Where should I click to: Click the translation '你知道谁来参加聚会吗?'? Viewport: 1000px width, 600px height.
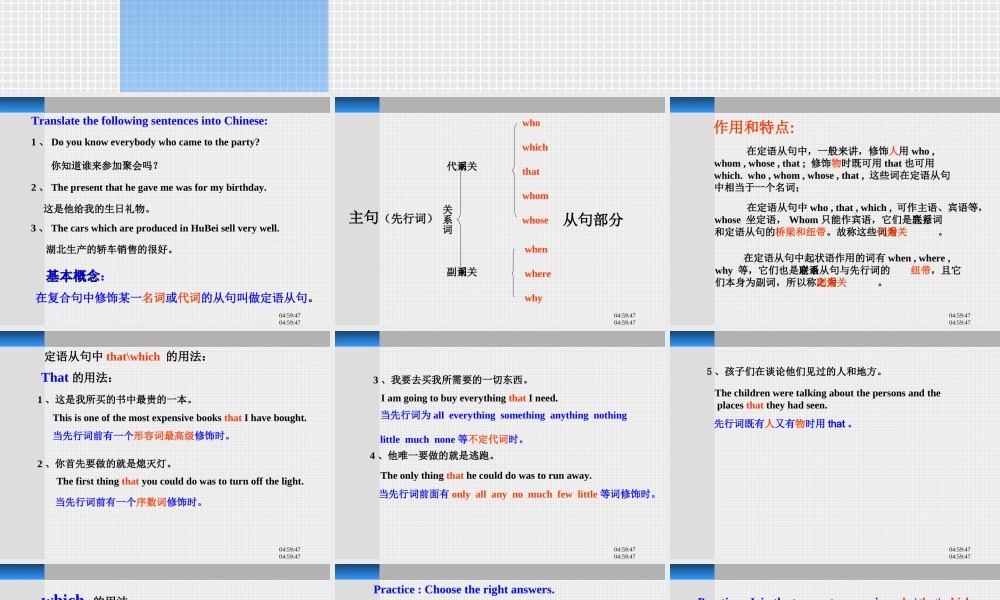[105, 165]
